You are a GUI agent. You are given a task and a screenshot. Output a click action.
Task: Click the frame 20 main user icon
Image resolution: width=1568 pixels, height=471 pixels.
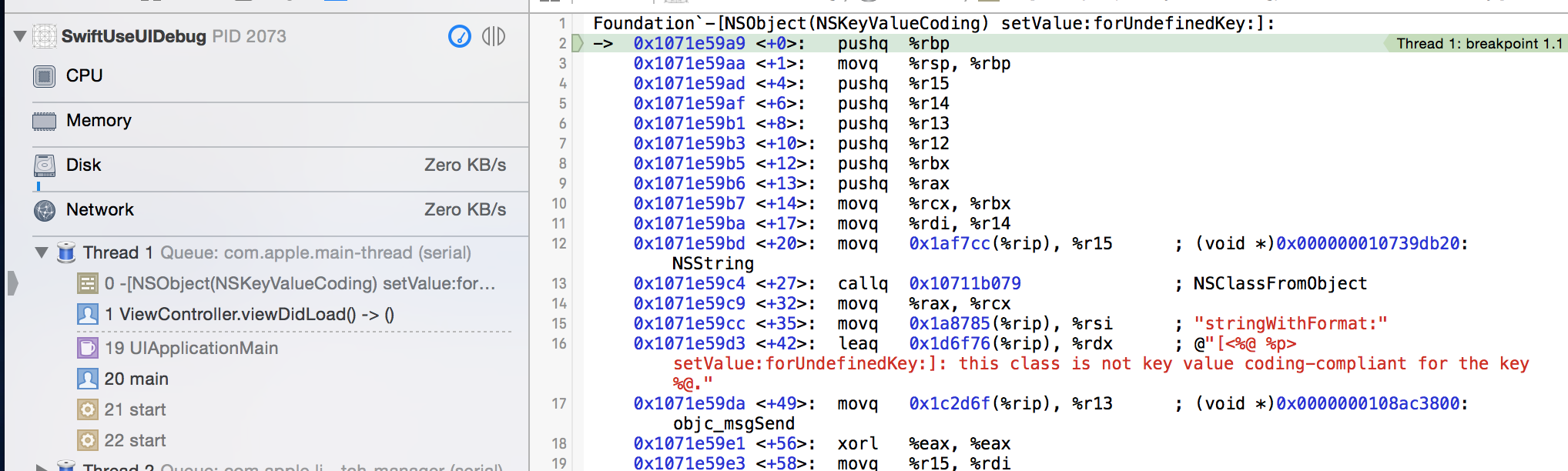88,379
